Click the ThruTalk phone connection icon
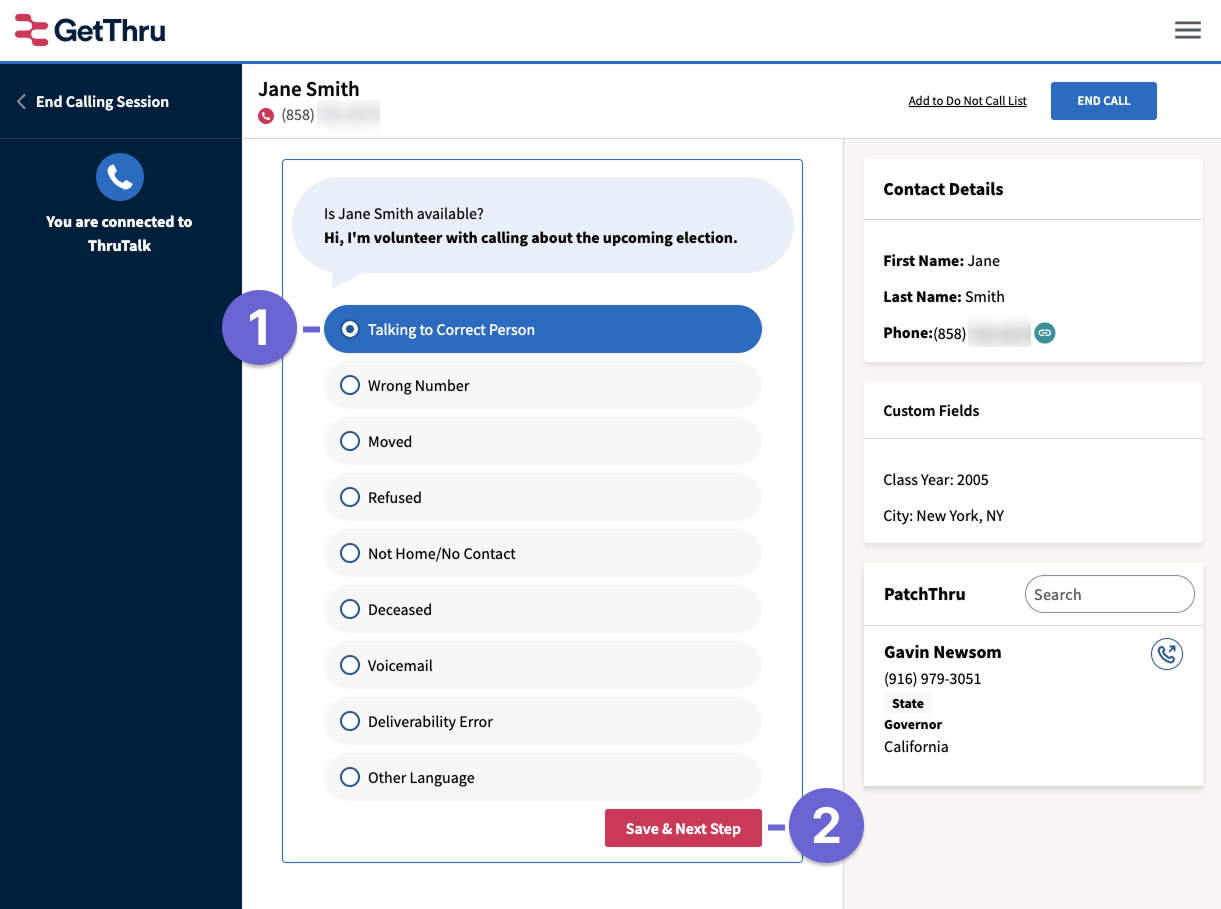The image size is (1221, 909). tap(120, 178)
